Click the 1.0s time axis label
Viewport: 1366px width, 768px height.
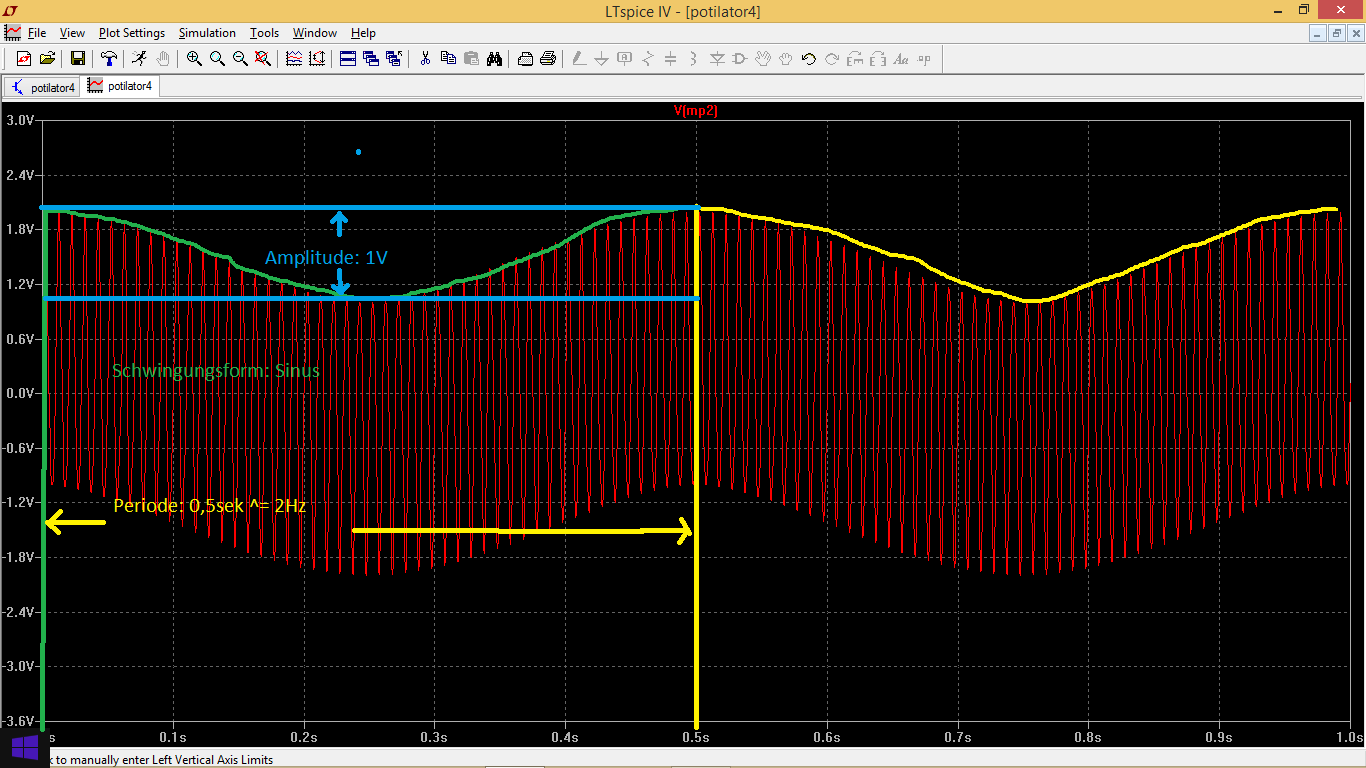tap(1350, 738)
